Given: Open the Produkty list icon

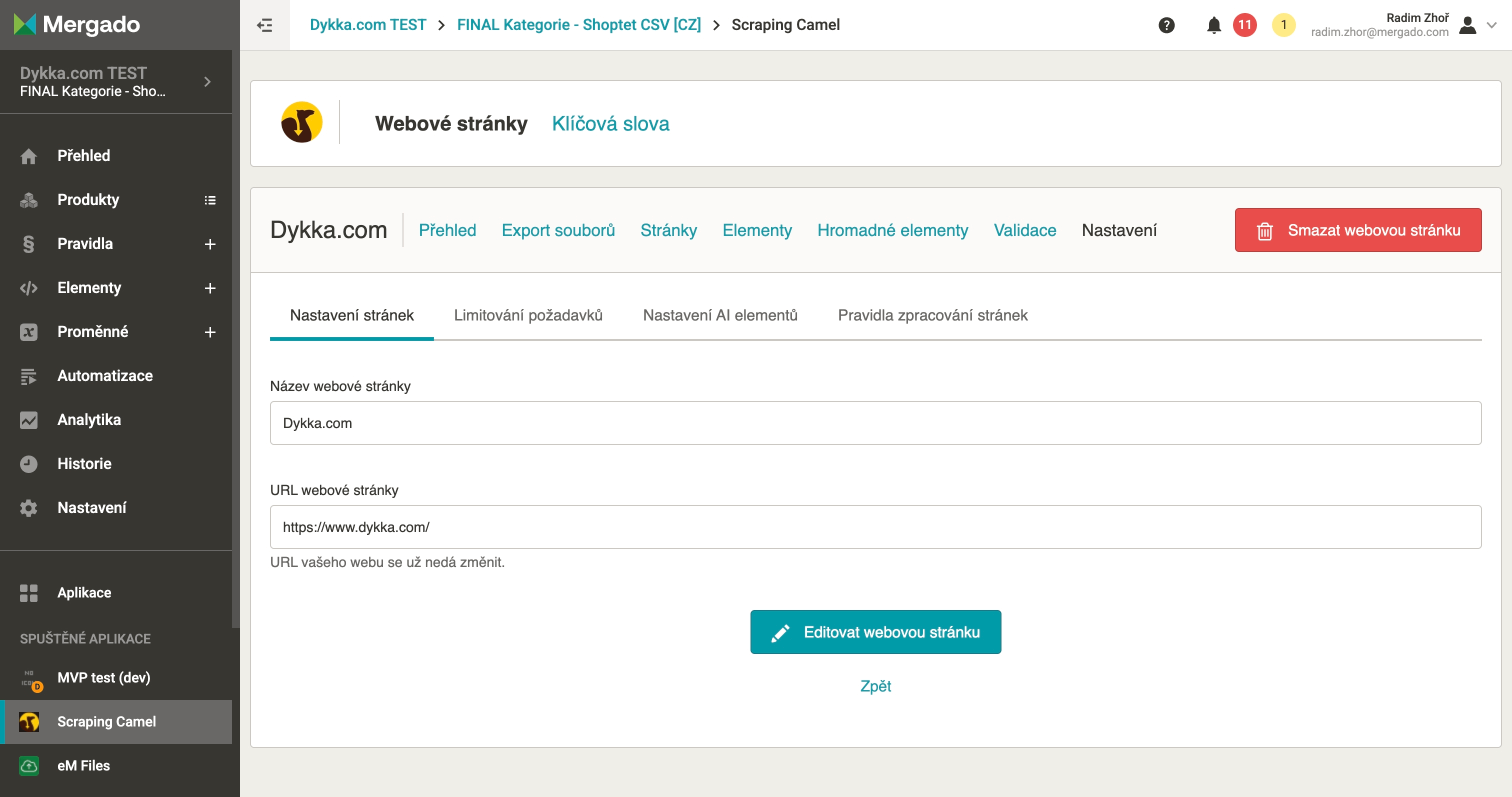Looking at the screenshot, I should (209, 200).
